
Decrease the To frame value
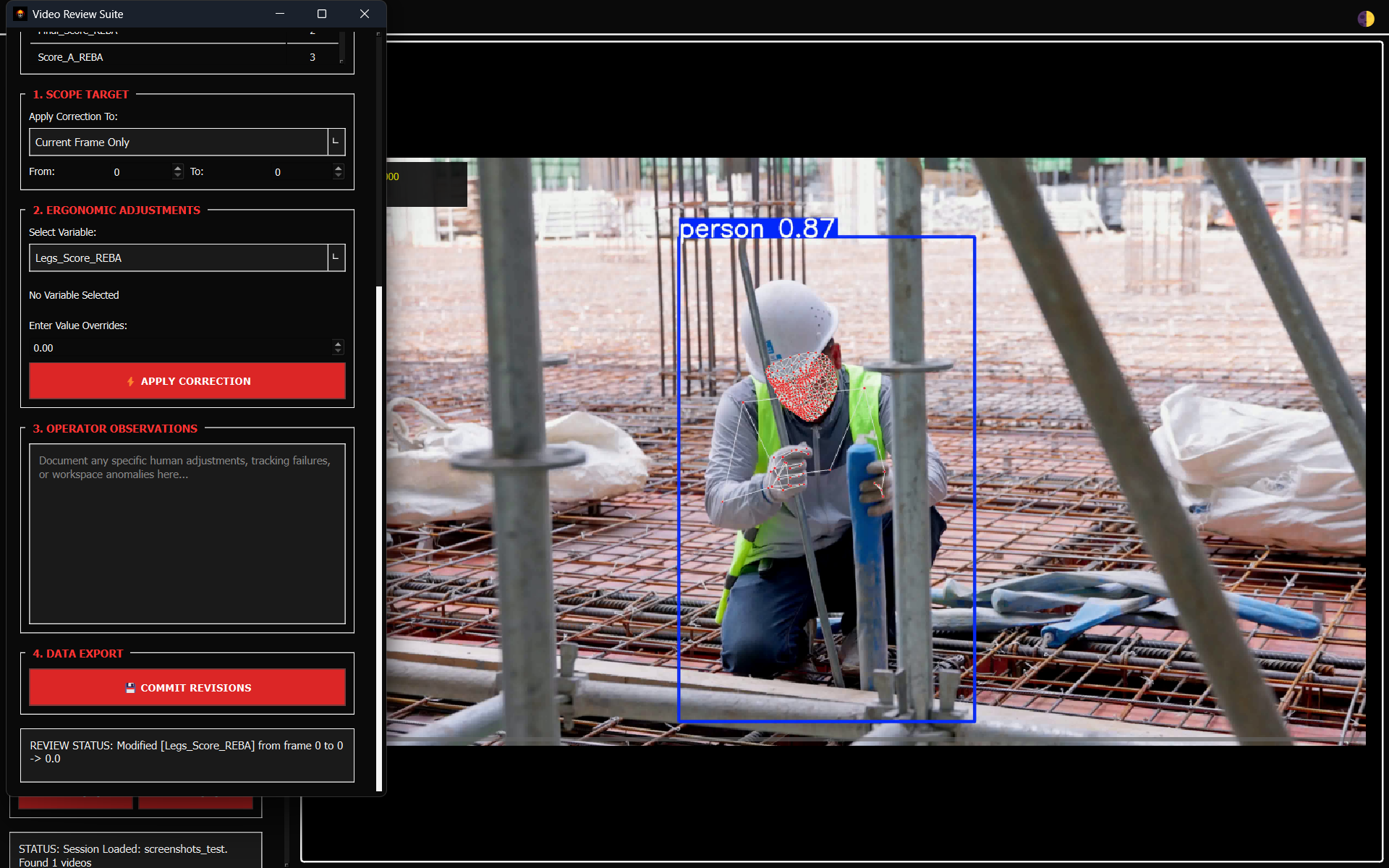[x=338, y=175]
